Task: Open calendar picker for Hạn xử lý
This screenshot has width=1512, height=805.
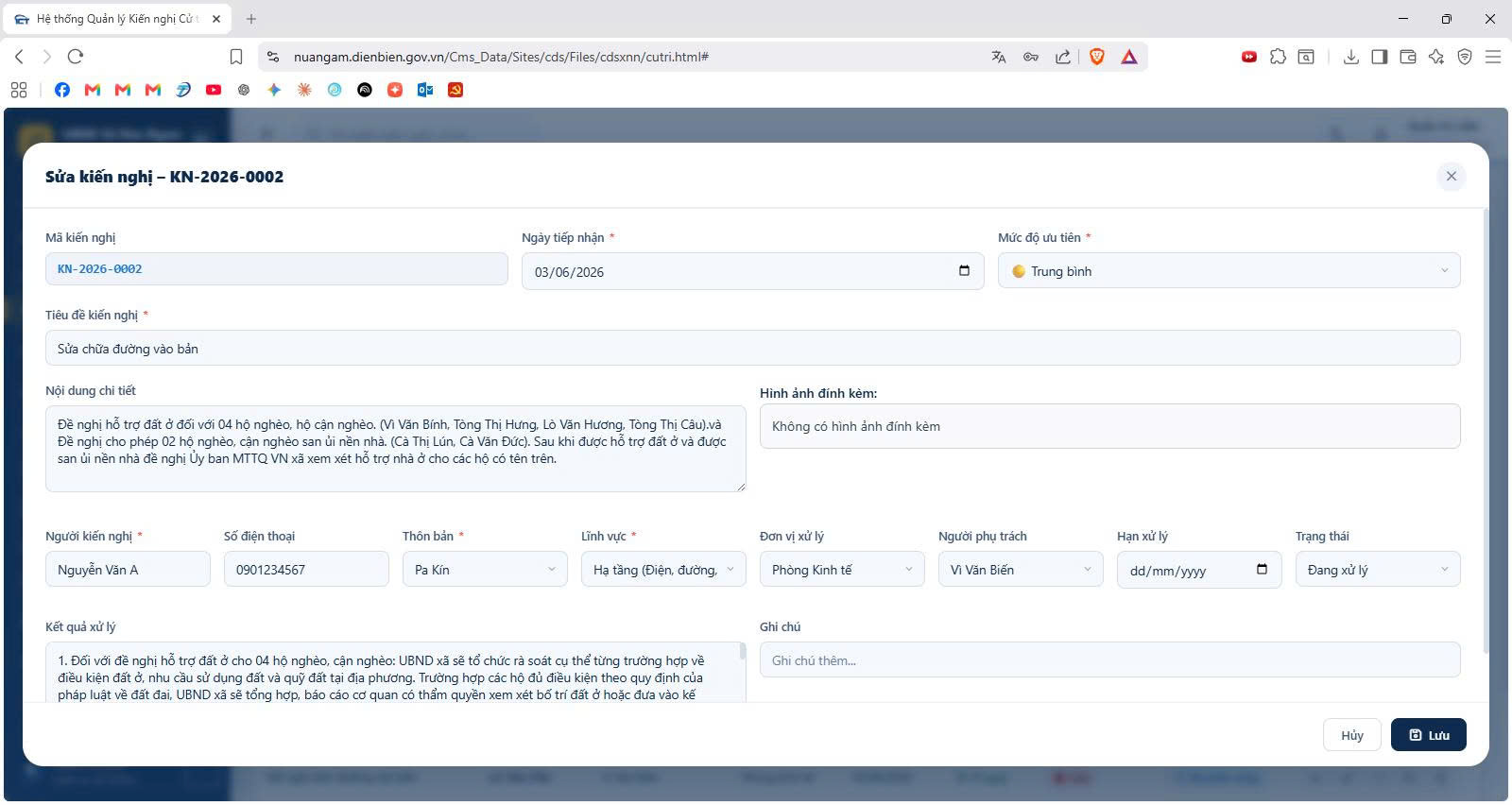Action: (1262, 570)
